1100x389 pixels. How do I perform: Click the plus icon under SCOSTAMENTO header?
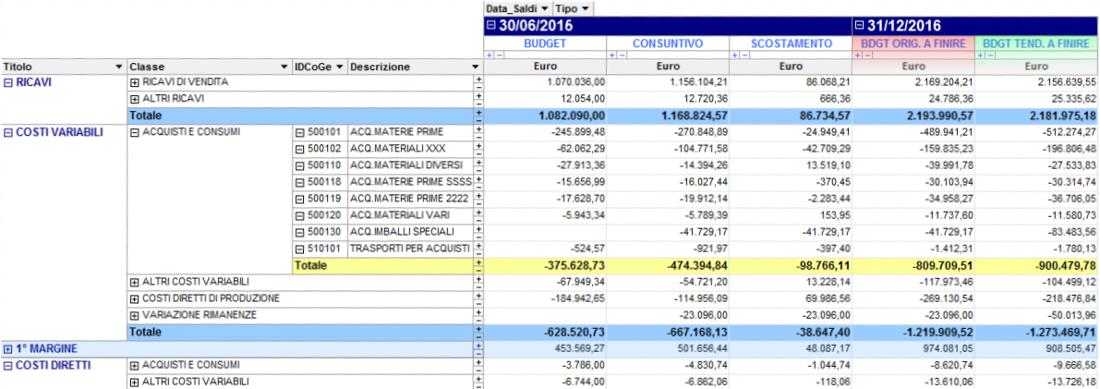click(x=735, y=55)
